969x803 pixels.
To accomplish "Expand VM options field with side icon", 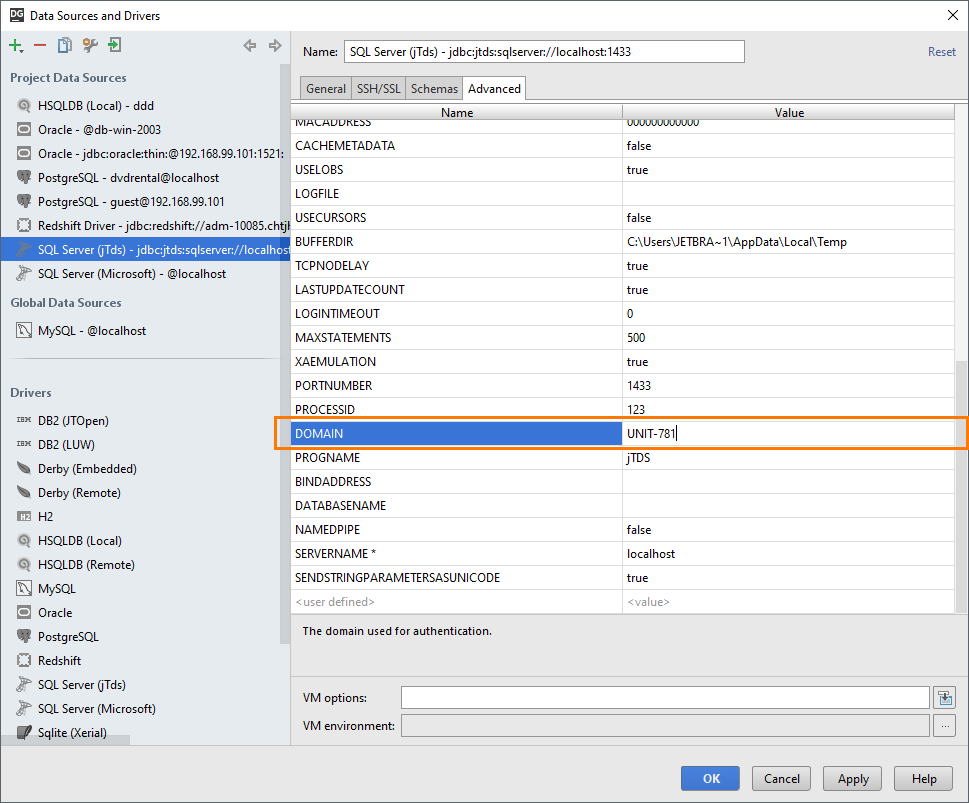I will click(x=943, y=697).
